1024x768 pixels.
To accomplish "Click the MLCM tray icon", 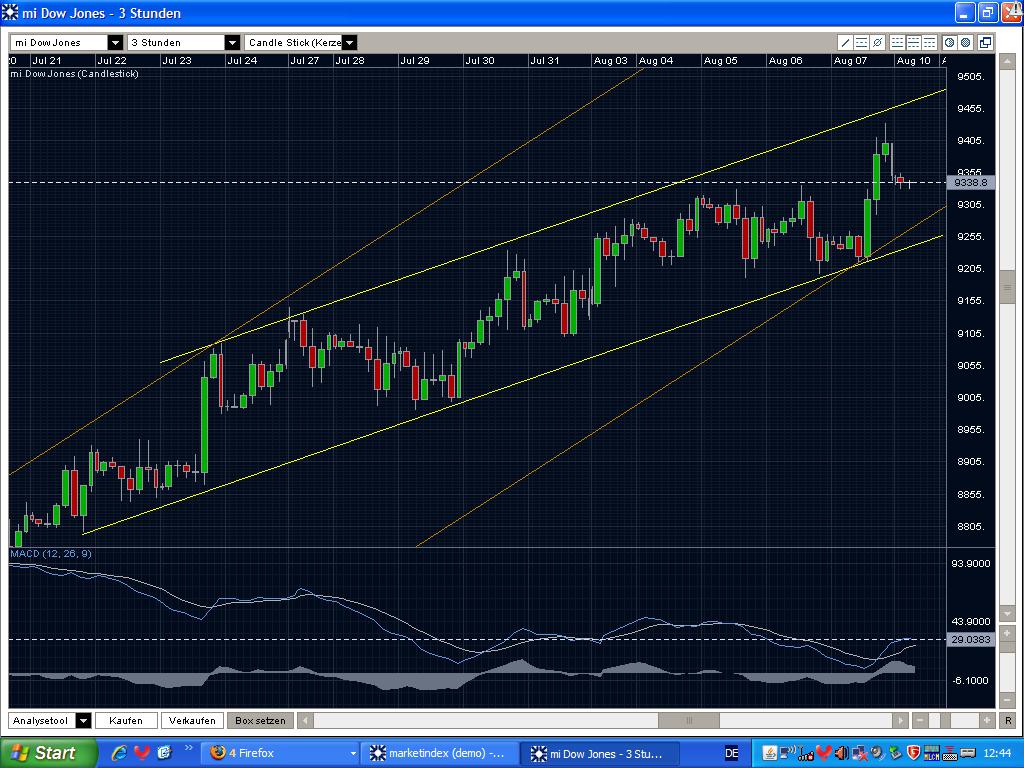I will (x=932, y=753).
